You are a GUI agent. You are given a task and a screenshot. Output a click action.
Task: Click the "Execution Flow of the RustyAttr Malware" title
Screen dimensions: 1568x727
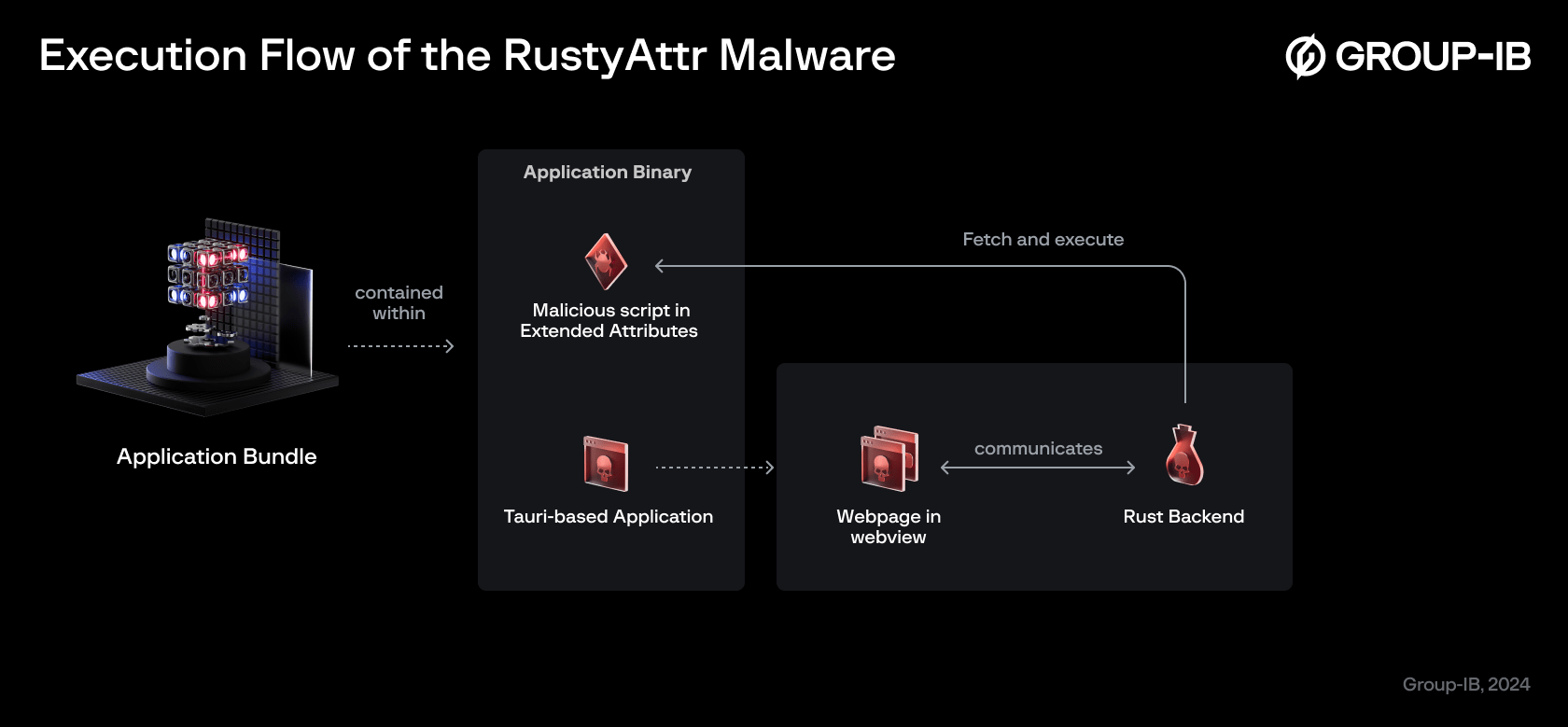pyautogui.click(x=468, y=56)
